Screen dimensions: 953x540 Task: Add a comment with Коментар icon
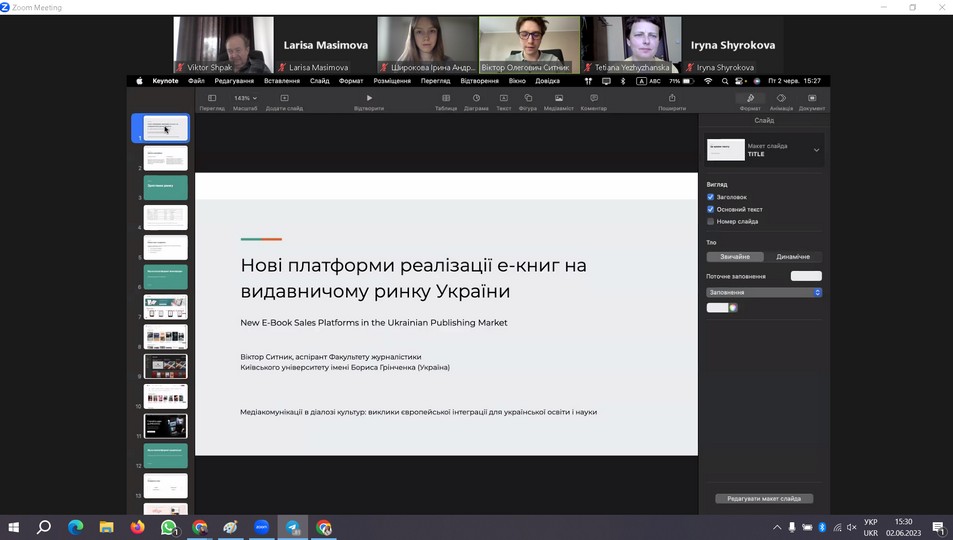[593, 98]
